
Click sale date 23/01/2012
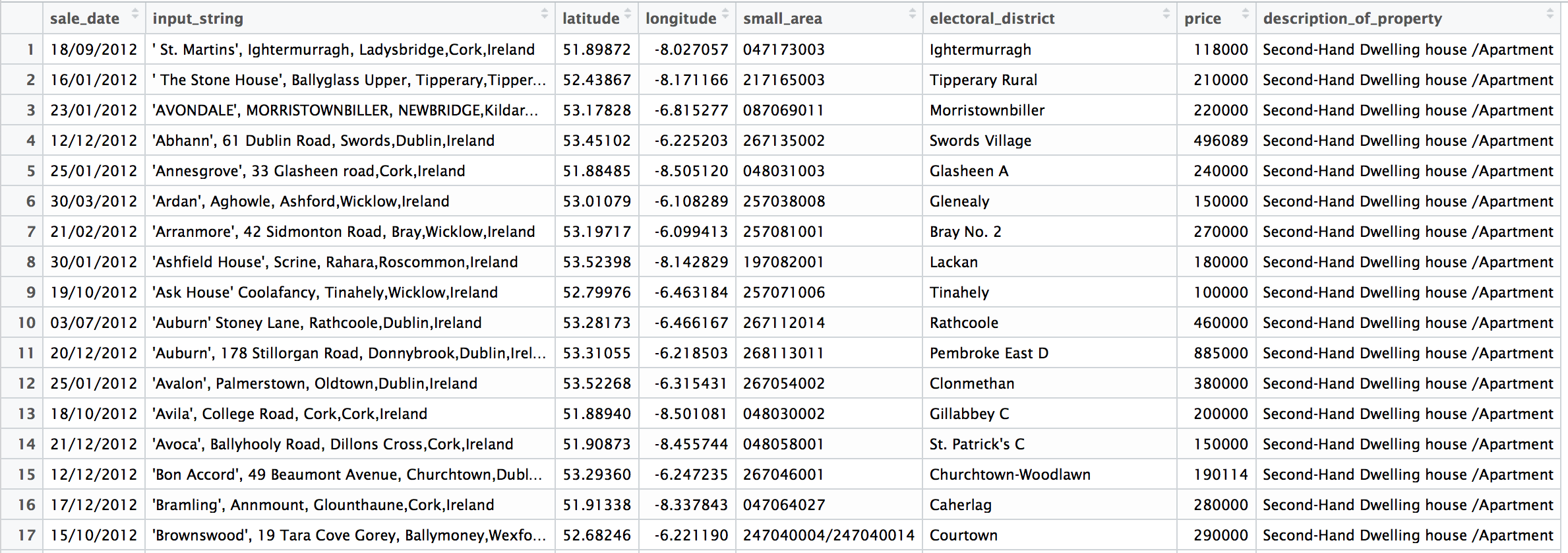pos(94,110)
